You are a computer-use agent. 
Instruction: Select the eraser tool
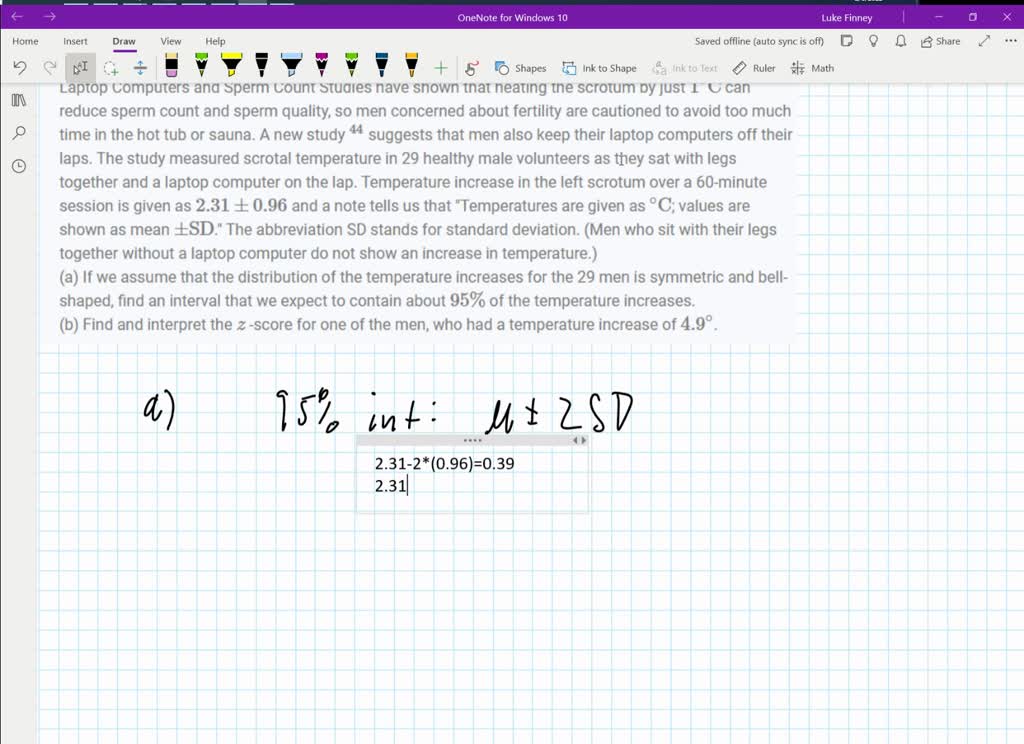click(x=172, y=67)
